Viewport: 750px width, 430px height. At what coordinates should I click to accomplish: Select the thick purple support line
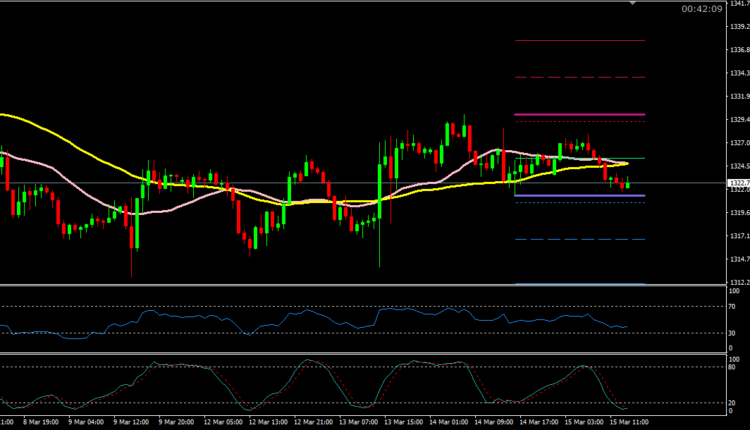[x=578, y=196]
